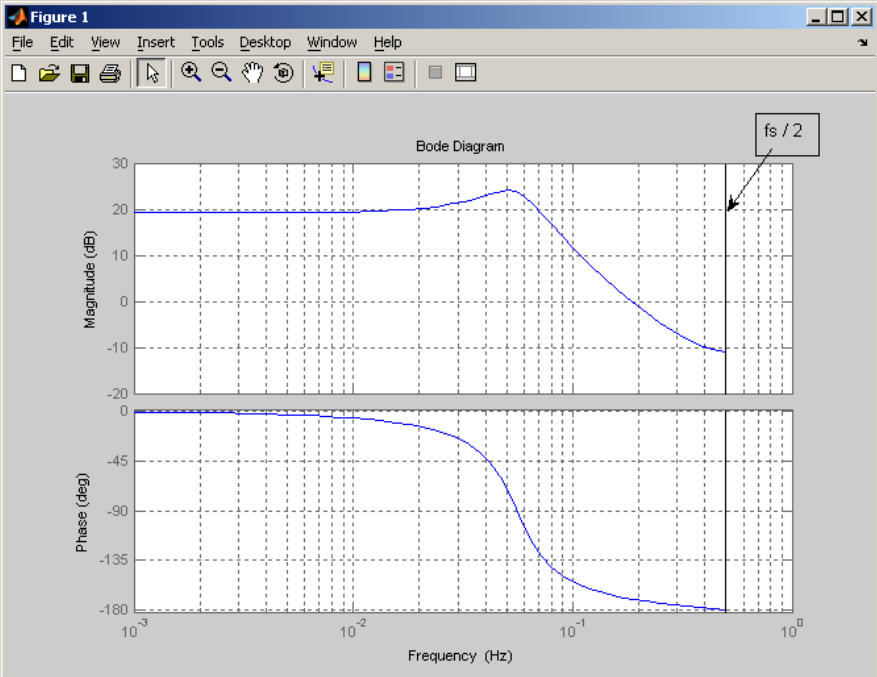Select the Zoom Out magnifier tool
This screenshot has height=677, width=877.
(221, 73)
